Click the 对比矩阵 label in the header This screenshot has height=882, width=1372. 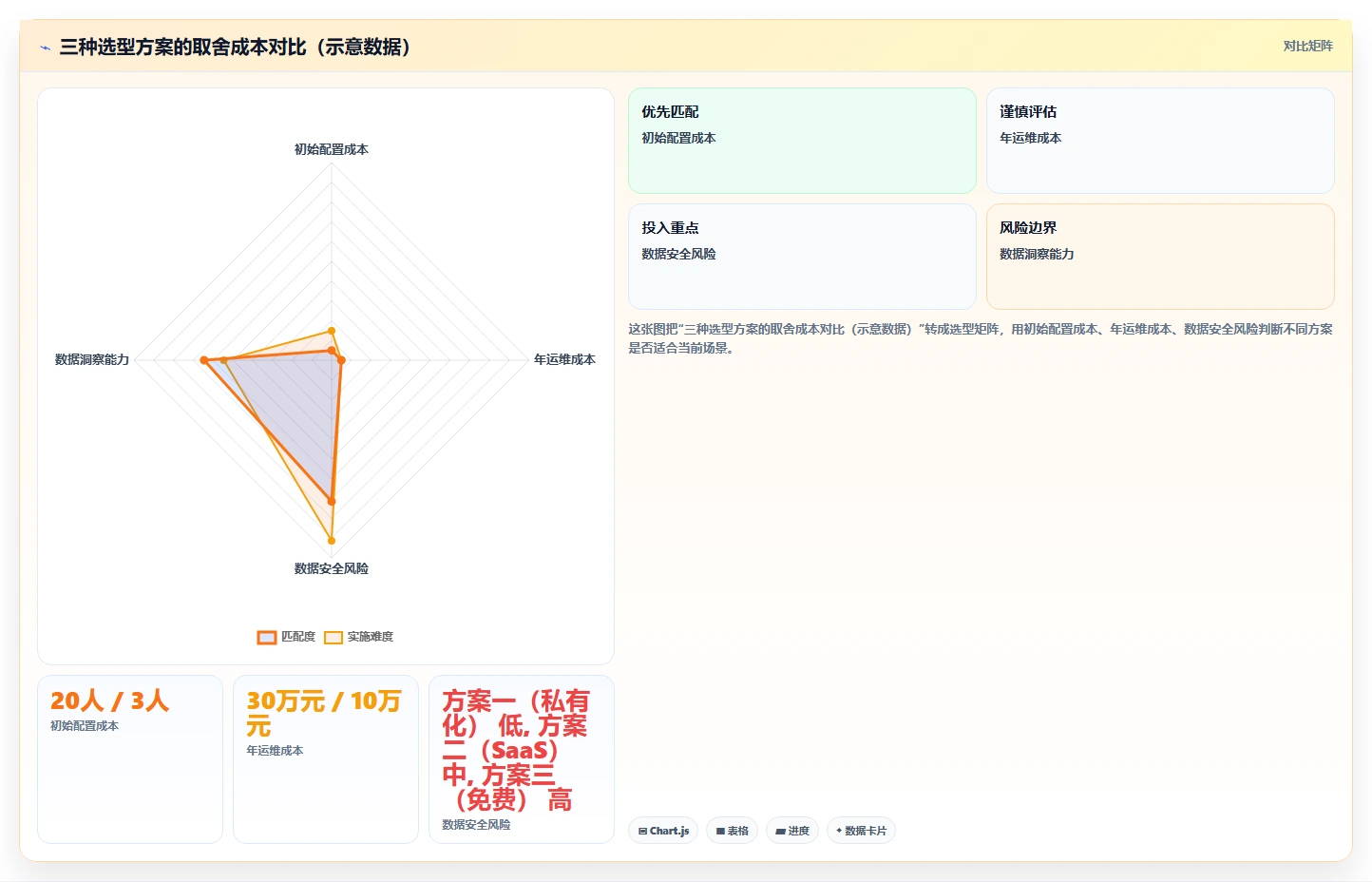1307,46
